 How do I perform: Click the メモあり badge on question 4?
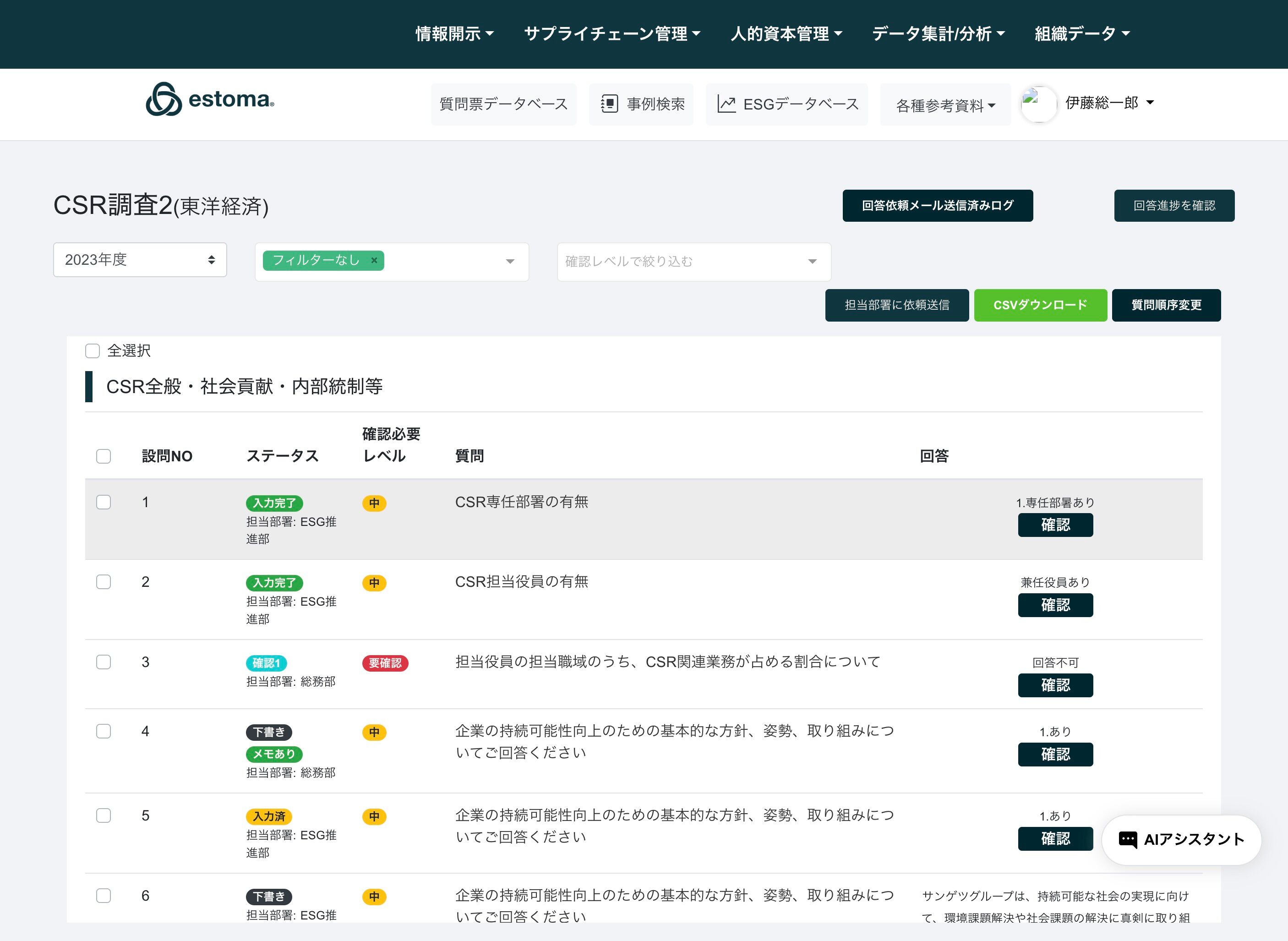(274, 754)
